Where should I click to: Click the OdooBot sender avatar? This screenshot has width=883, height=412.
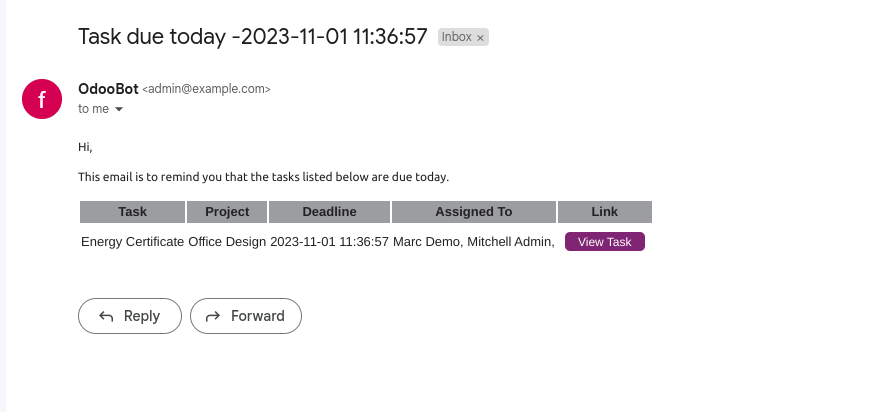42,98
